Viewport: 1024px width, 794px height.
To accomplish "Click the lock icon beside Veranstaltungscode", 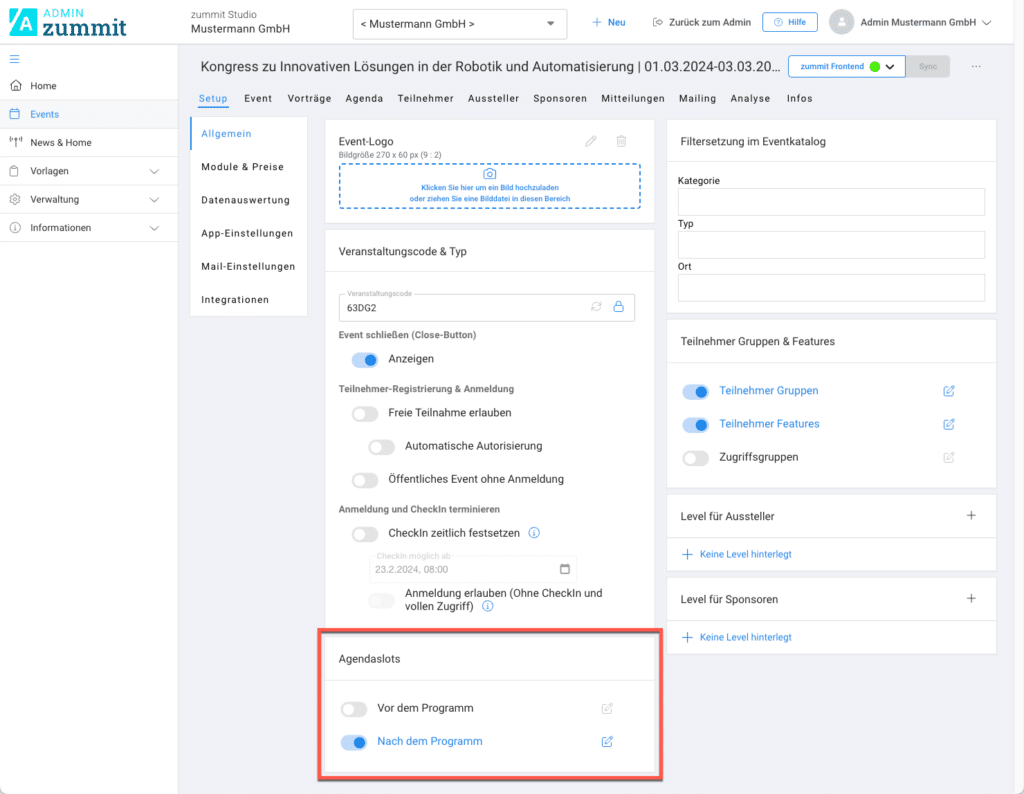I will click(618, 307).
